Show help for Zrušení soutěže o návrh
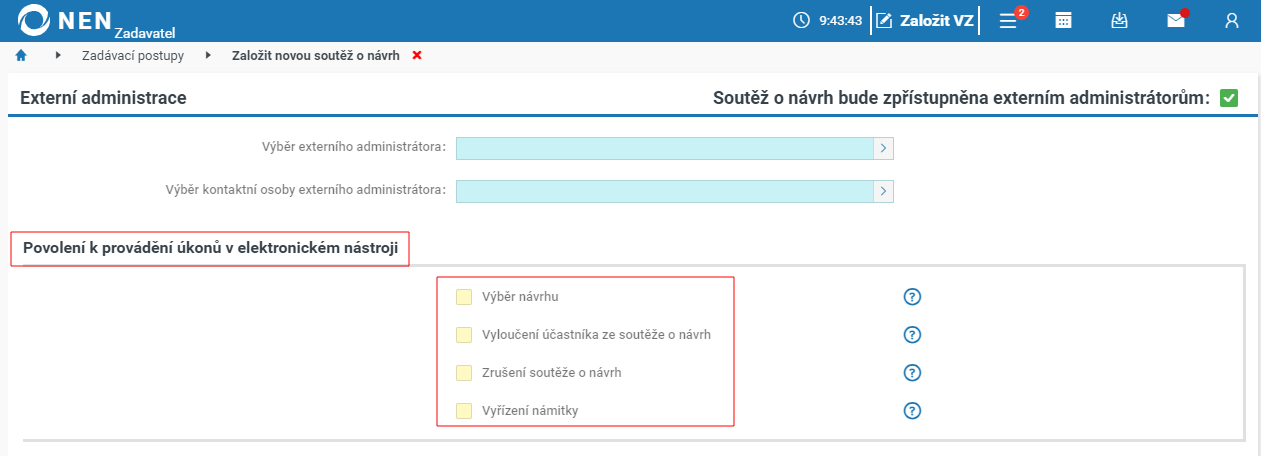1261x456 pixels. click(x=911, y=373)
